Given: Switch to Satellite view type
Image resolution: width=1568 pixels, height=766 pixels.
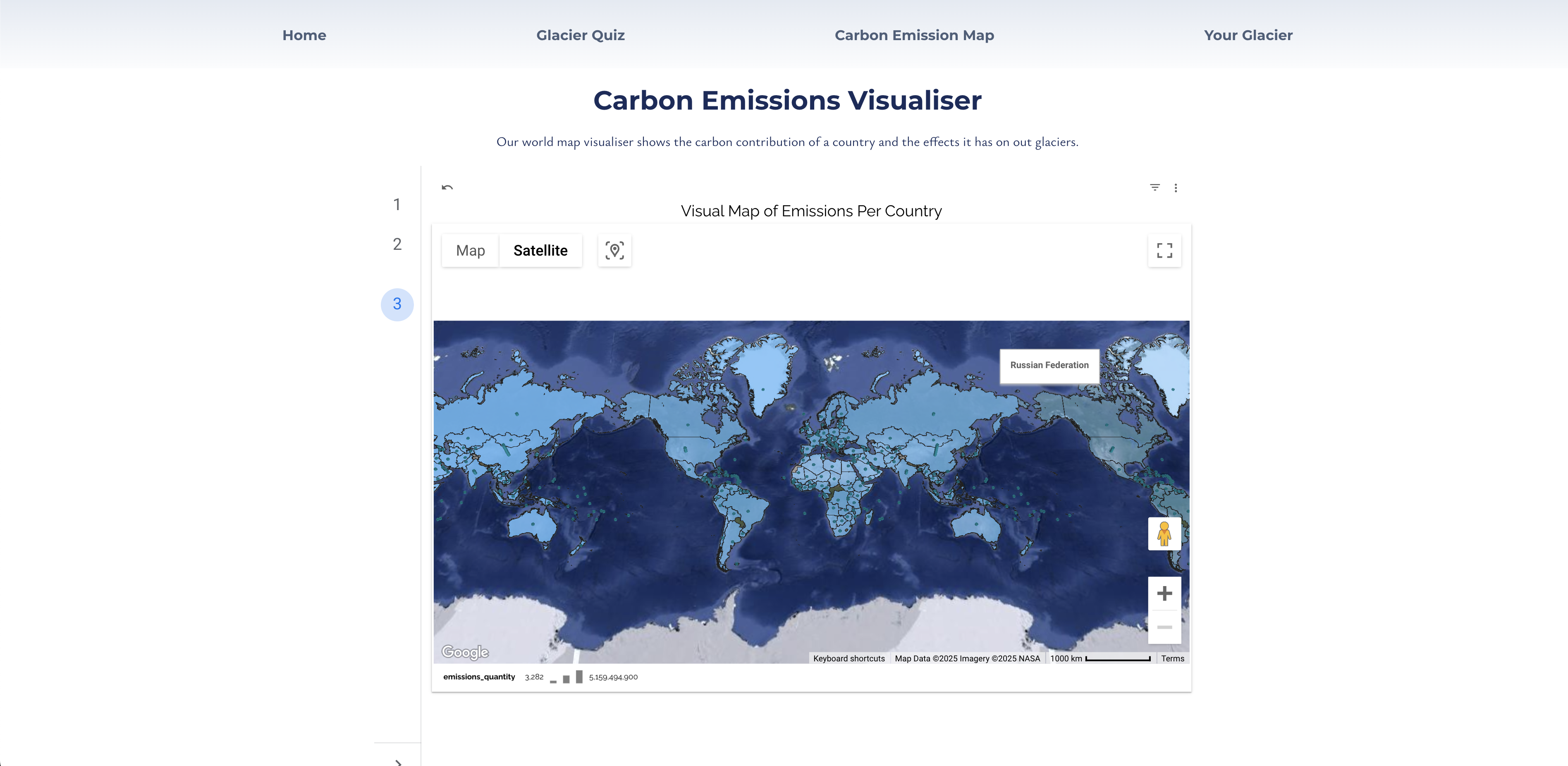Looking at the screenshot, I should point(540,250).
